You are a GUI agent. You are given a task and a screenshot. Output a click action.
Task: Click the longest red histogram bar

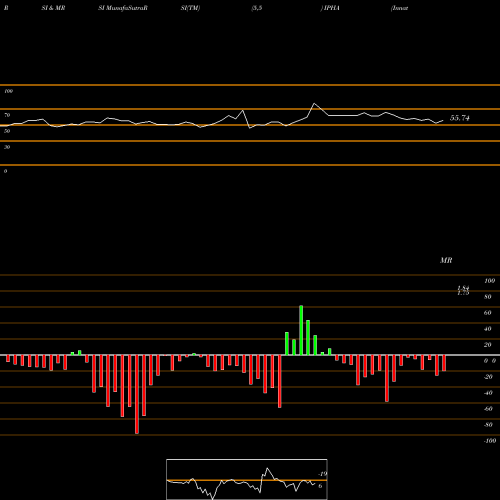(137, 394)
